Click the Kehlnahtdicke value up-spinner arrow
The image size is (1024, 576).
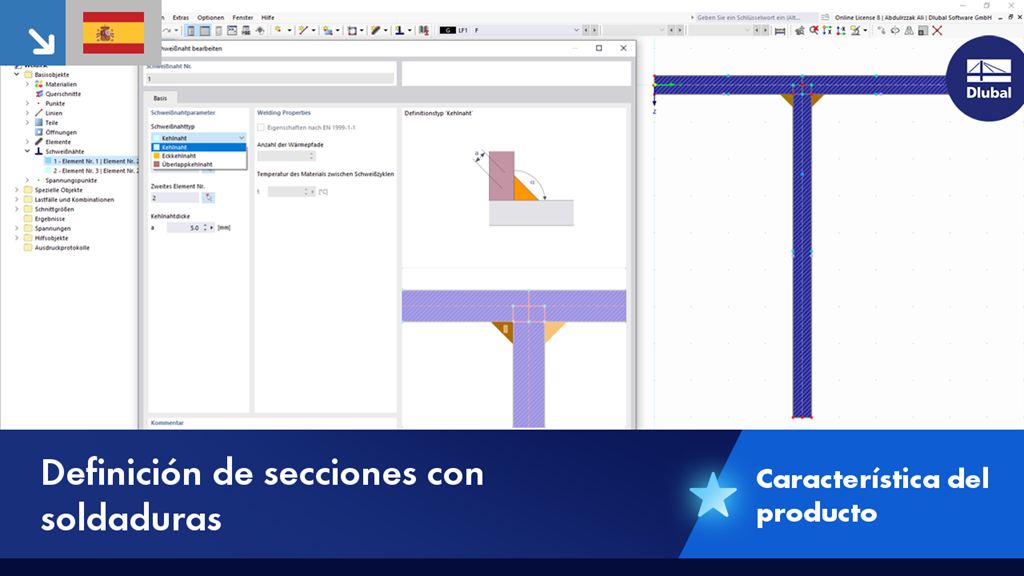pos(205,225)
